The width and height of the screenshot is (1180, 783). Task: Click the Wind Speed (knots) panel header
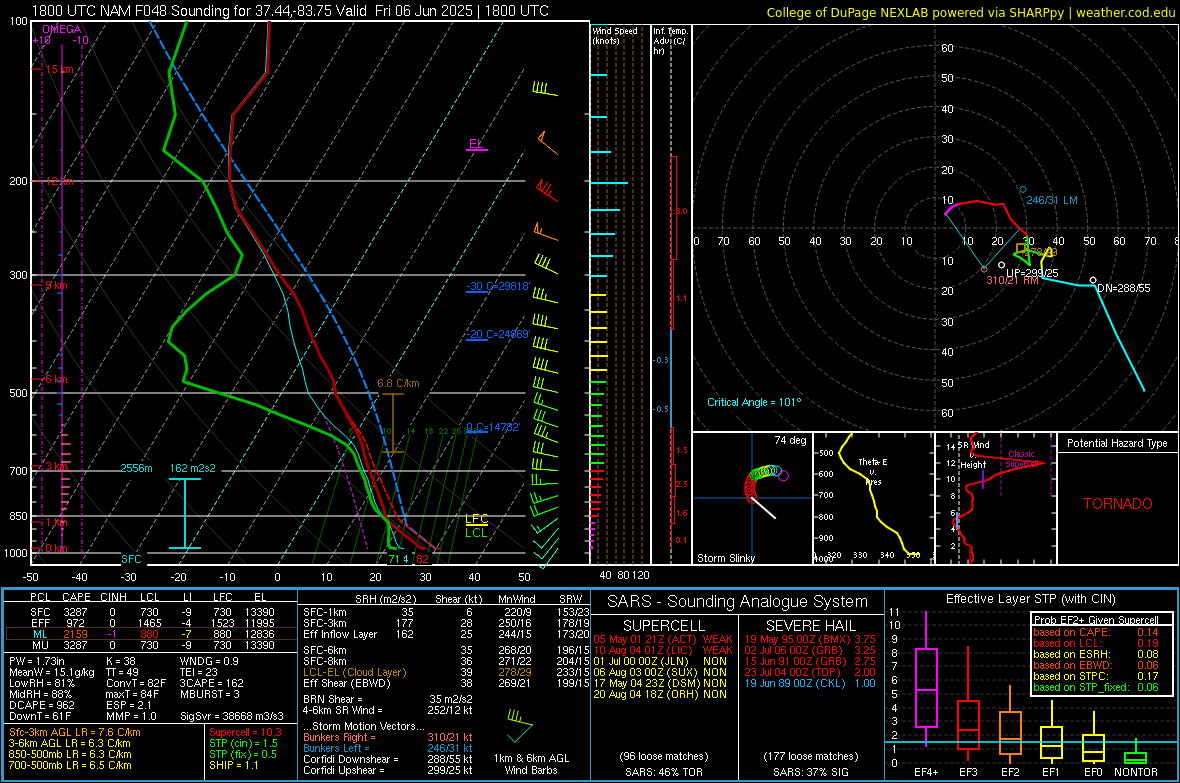pos(615,35)
